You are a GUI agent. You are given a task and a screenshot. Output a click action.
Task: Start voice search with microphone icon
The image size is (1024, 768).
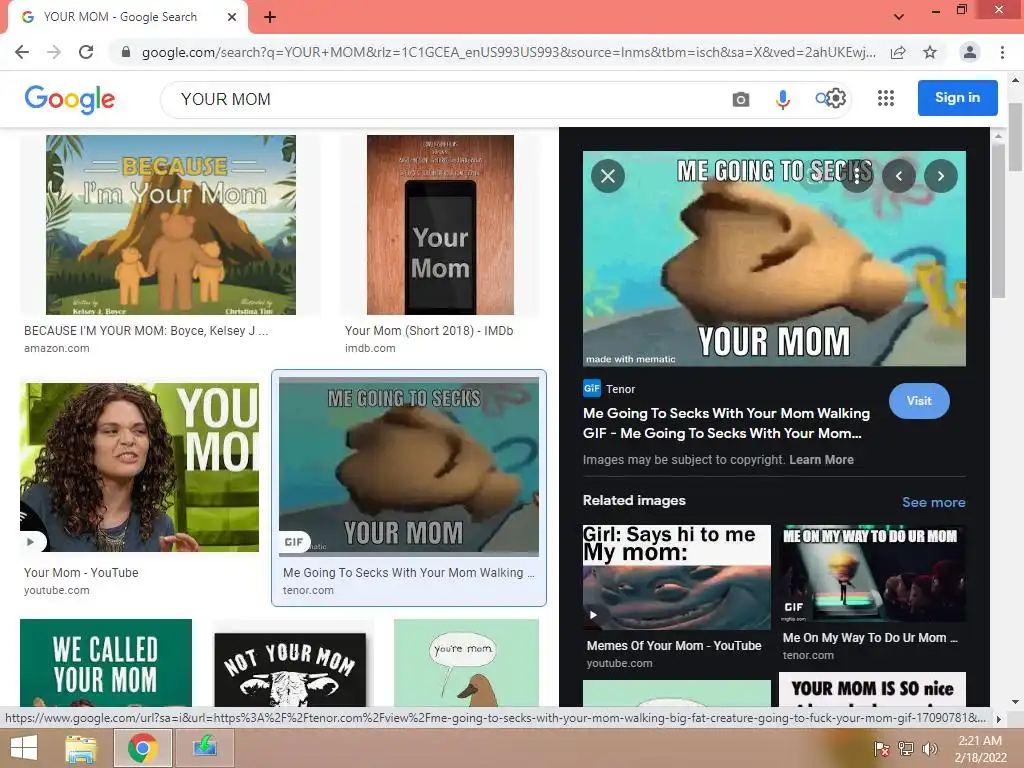pyautogui.click(x=782, y=99)
